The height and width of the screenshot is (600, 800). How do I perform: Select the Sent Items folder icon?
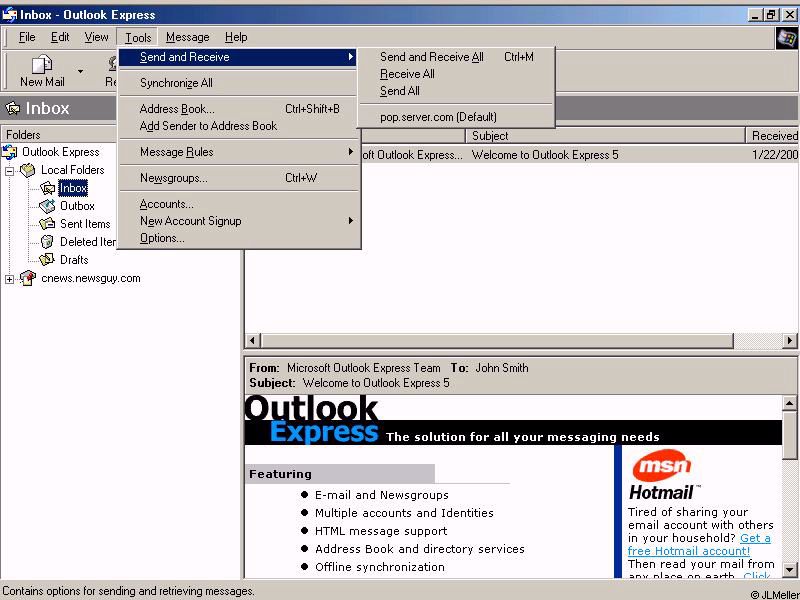pyautogui.click(x=47, y=224)
